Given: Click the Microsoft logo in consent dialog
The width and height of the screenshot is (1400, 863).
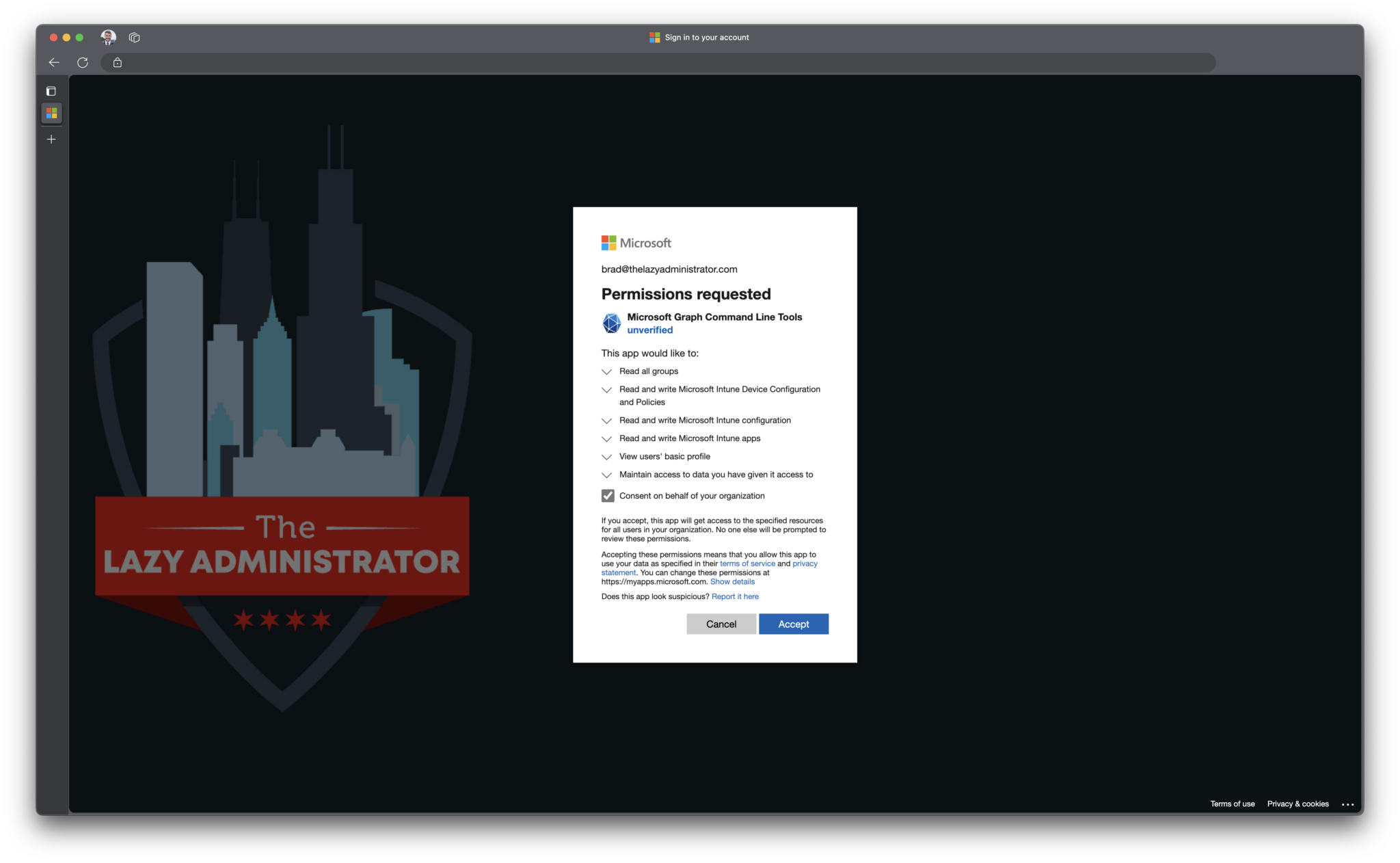Looking at the screenshot, I should (x=636, y=243).
